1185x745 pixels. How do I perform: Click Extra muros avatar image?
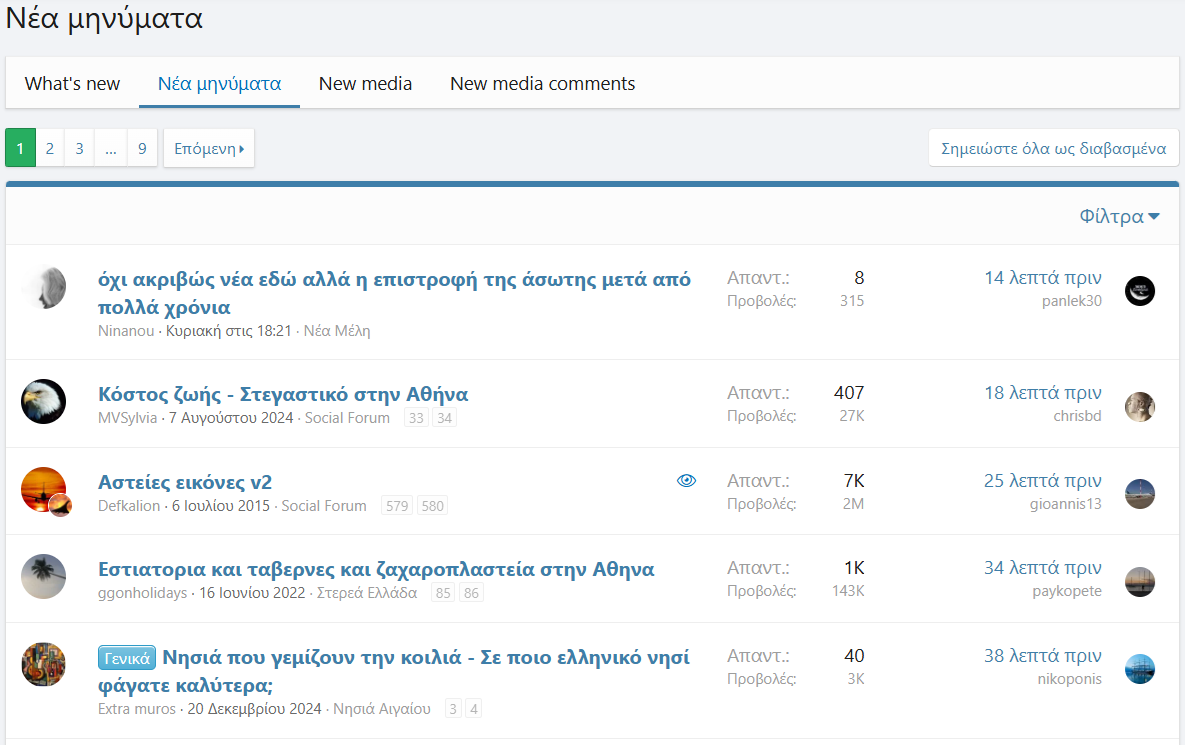[x=43, y=665]
